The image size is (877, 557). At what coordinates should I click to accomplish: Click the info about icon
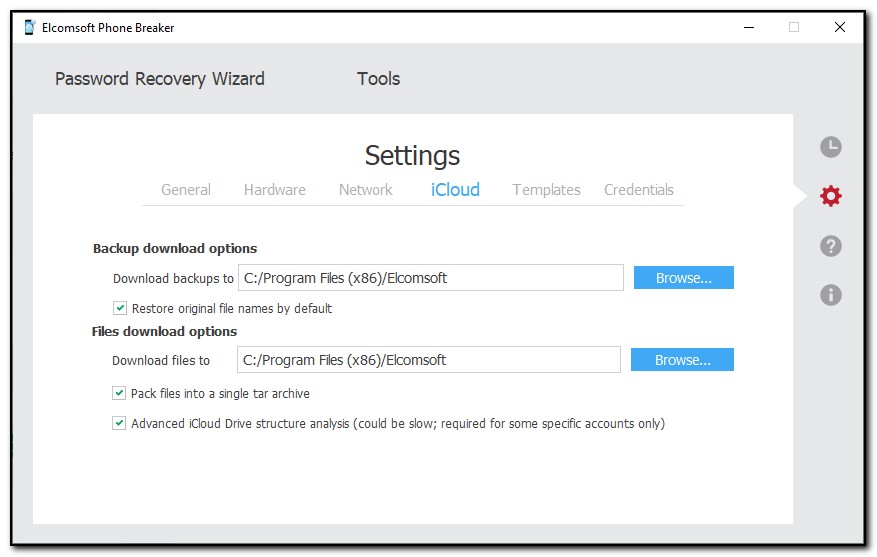830,295
